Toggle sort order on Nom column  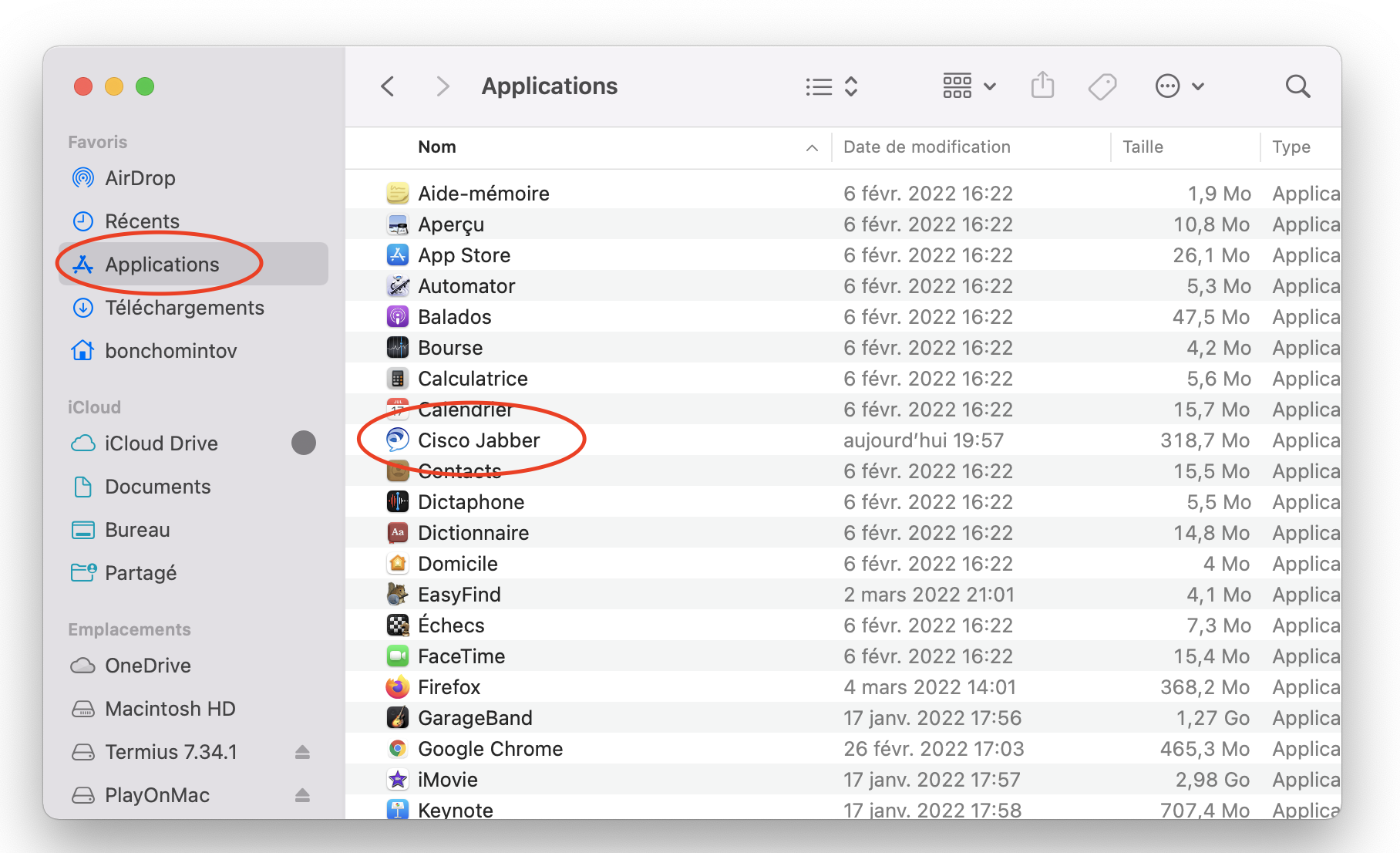pos(437,147)
